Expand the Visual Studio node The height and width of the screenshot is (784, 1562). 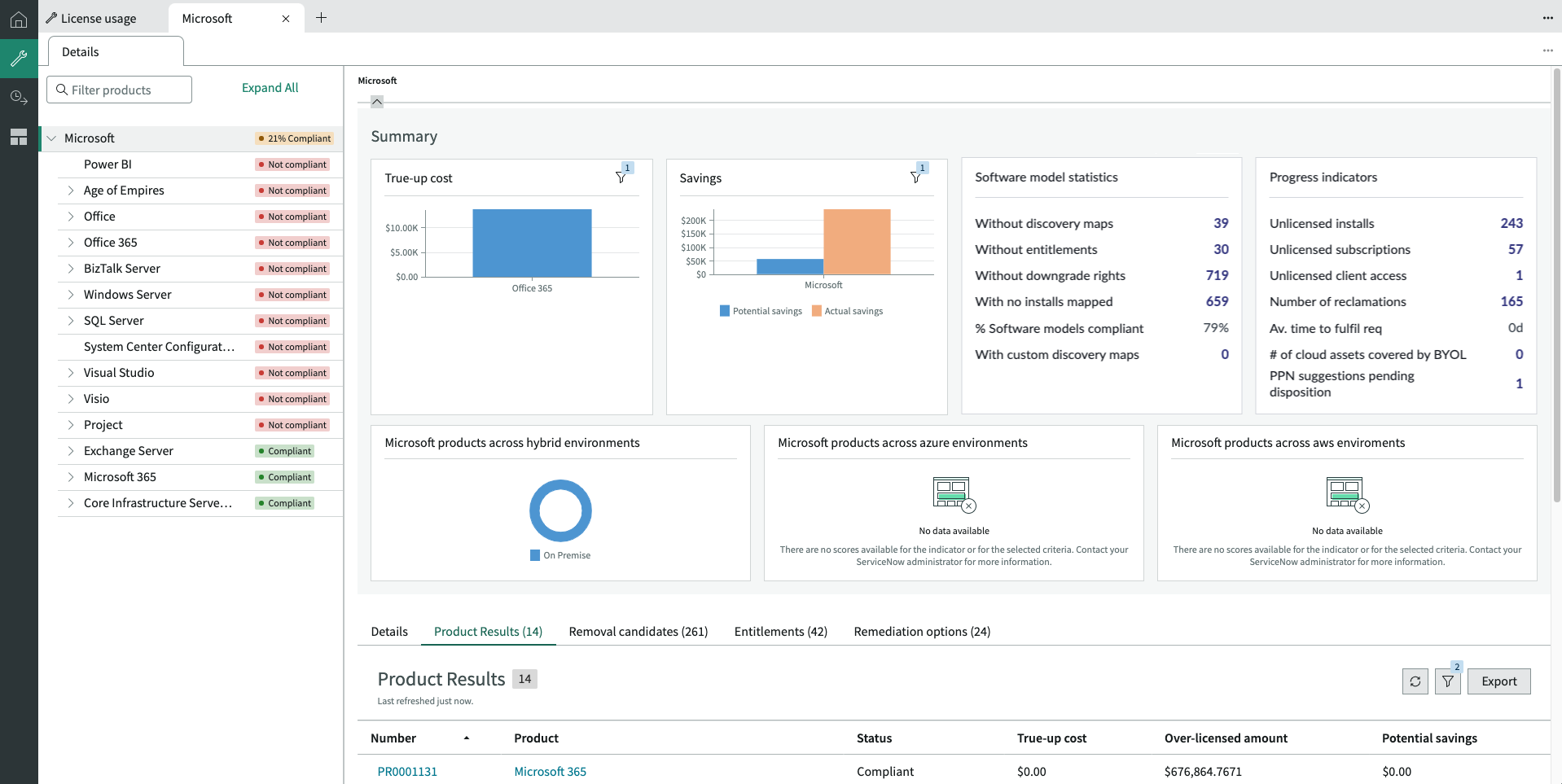pyautogui.click(x=71, y=373)
